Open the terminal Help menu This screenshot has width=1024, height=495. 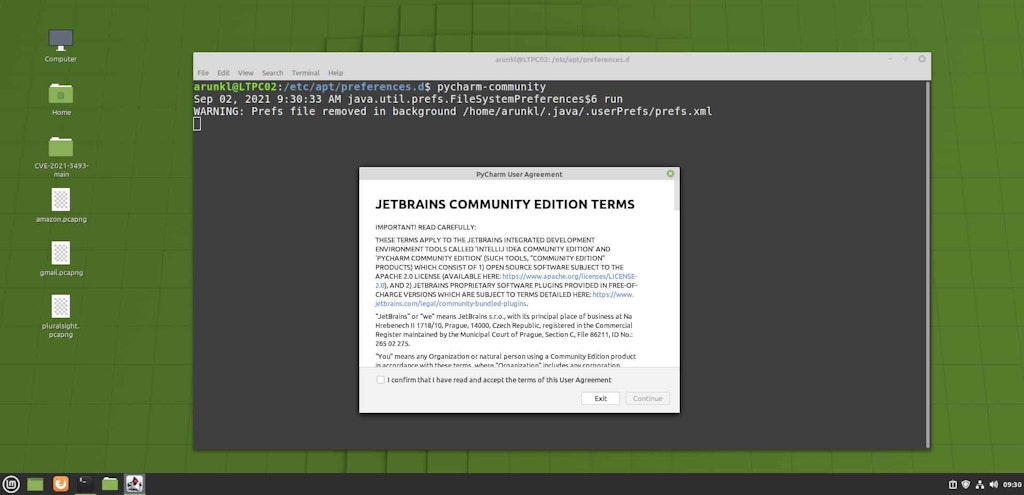coord(335,72)
